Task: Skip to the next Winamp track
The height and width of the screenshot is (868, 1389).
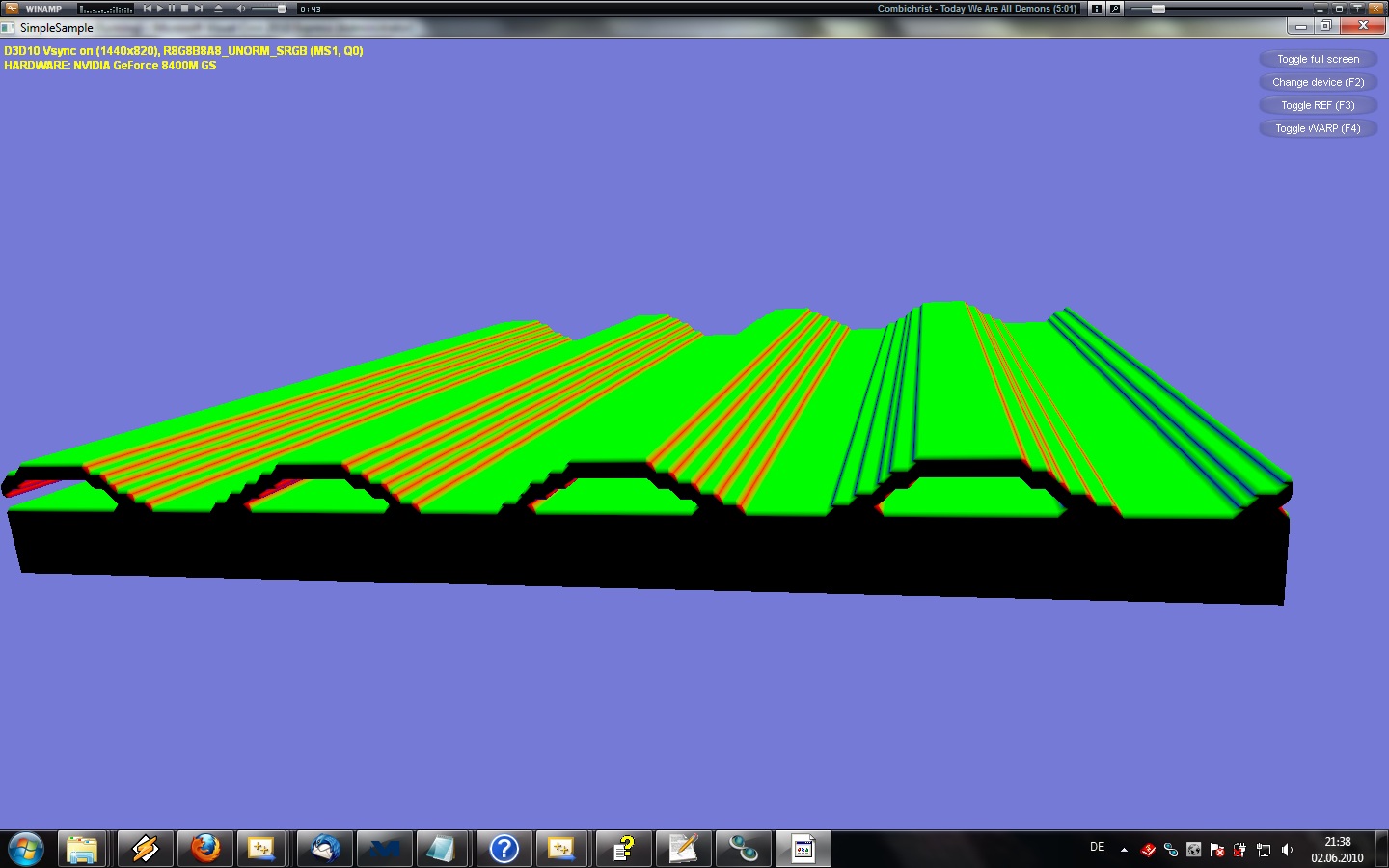Action: pos(199,9)
